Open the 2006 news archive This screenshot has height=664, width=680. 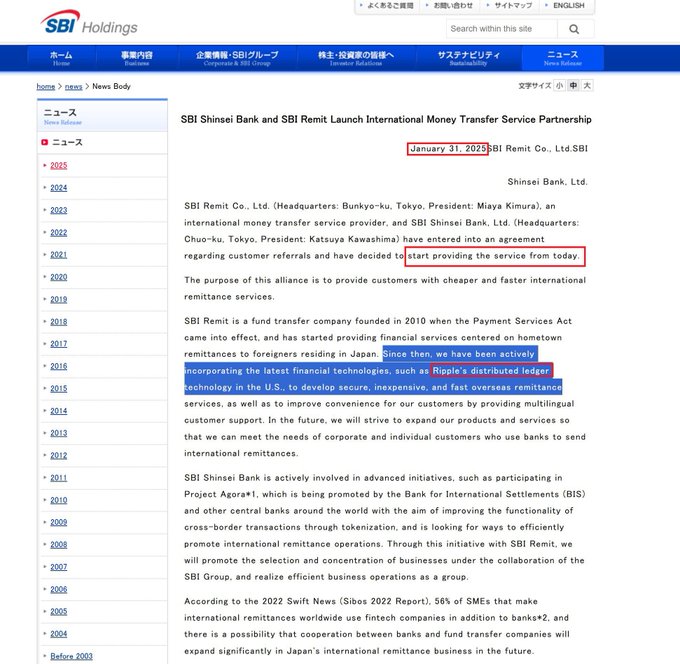59,589
